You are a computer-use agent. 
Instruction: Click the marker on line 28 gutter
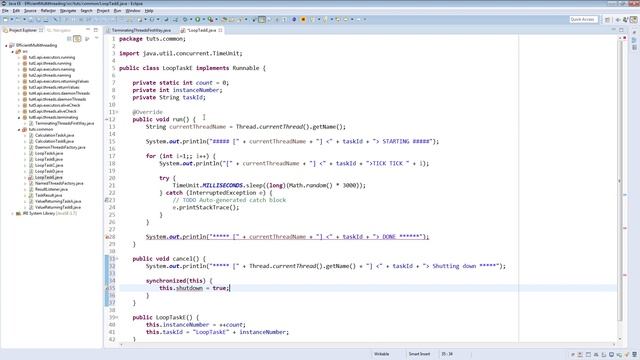(x=107, y=237)
